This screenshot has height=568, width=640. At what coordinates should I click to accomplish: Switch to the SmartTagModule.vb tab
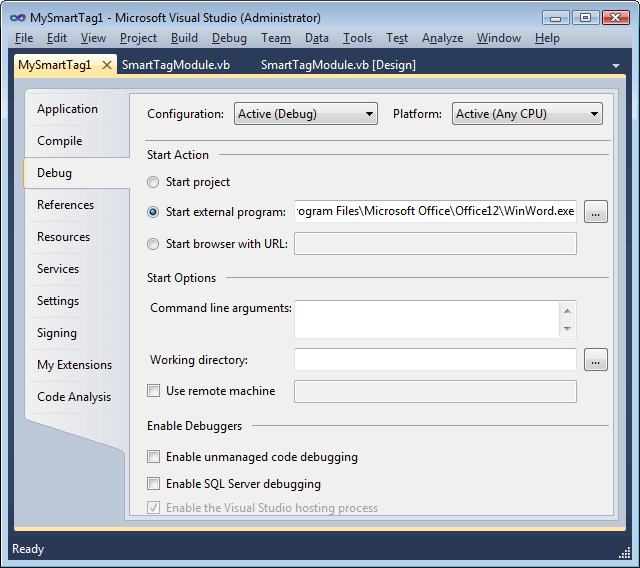tap(176, 65)
